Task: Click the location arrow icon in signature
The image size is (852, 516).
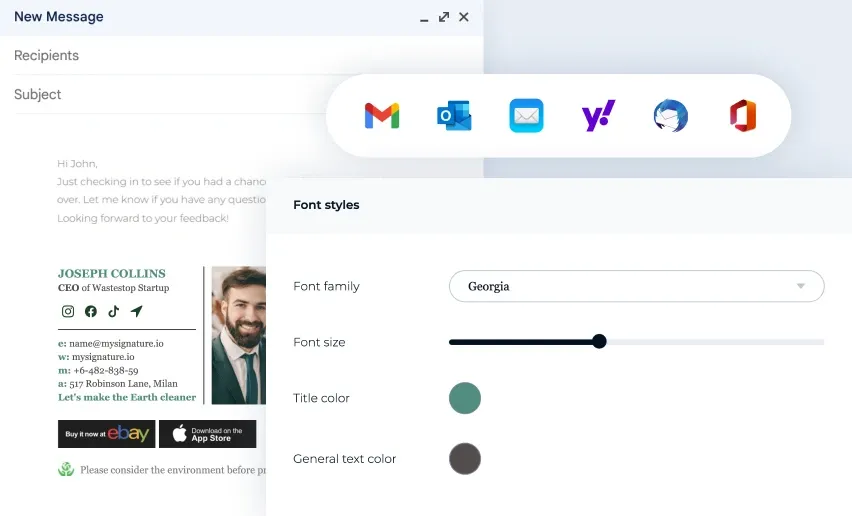Action: click(136, 311)
